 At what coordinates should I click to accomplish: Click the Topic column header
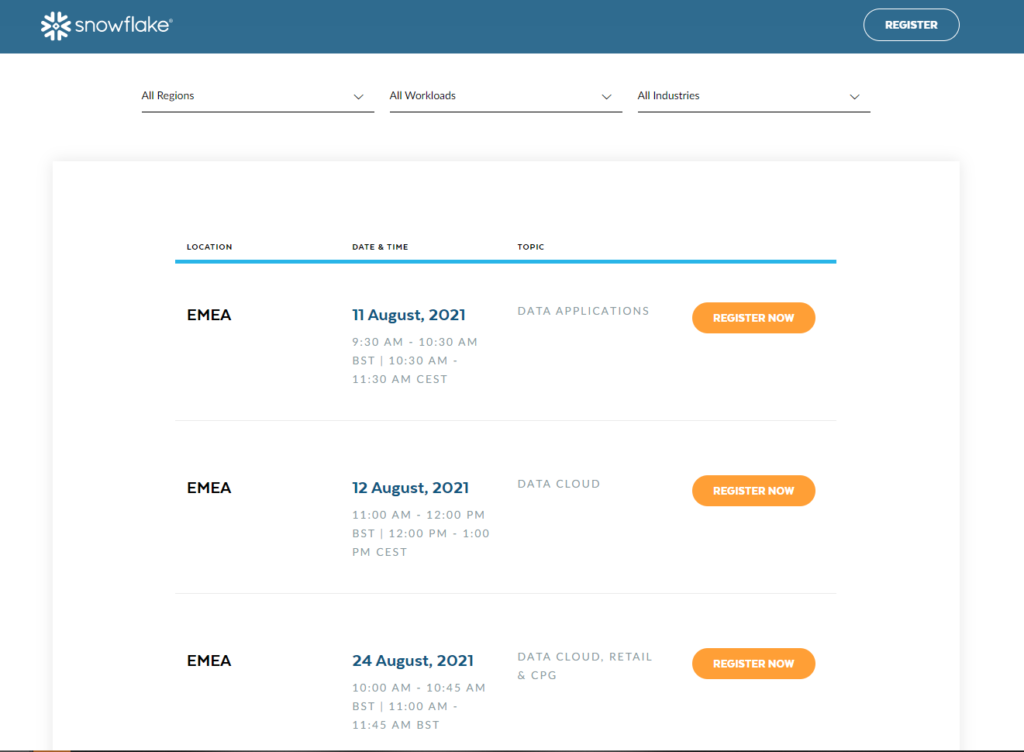click(x=531, y=247)
